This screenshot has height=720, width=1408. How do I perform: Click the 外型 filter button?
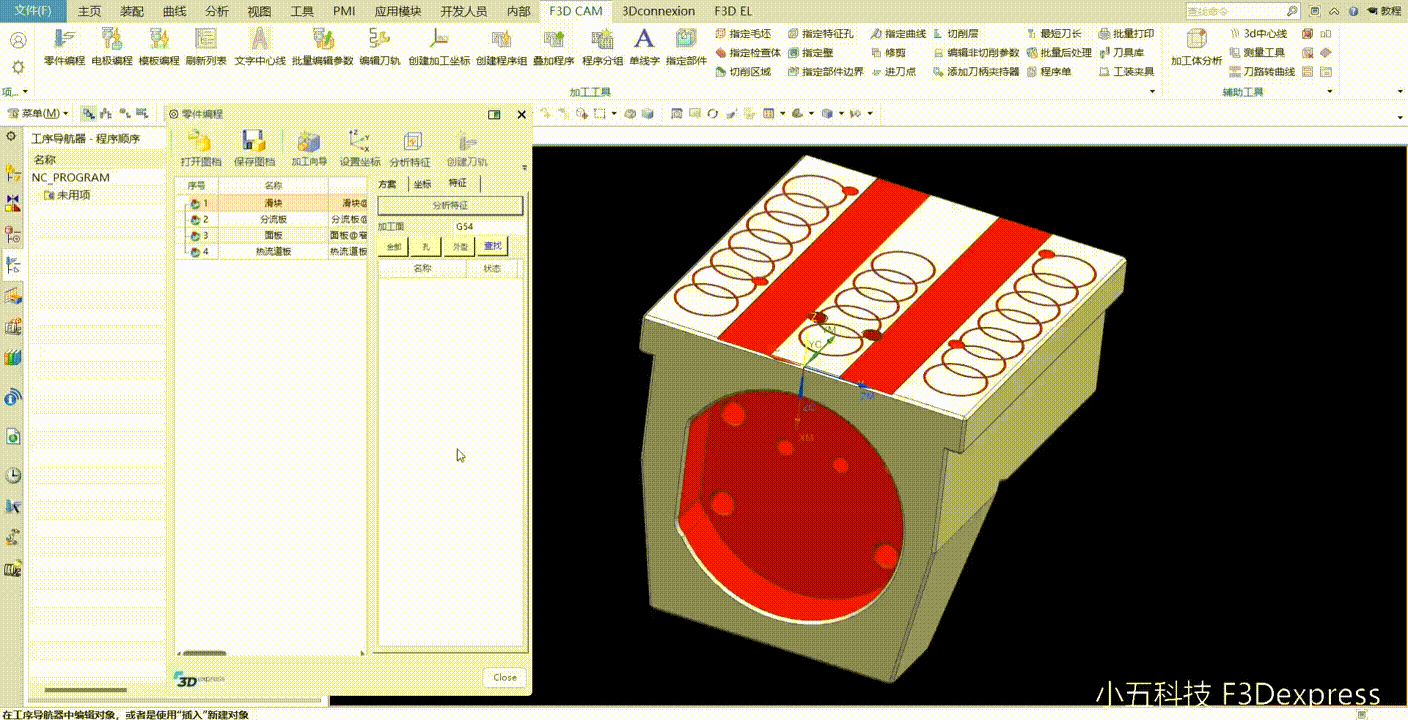[x=459, y=246]
